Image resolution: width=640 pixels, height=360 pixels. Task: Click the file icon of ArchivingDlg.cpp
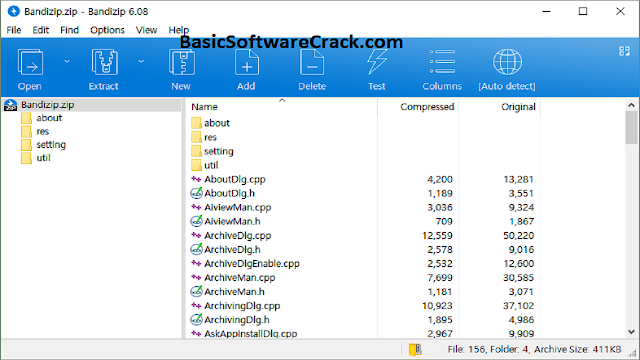[196, 306]
